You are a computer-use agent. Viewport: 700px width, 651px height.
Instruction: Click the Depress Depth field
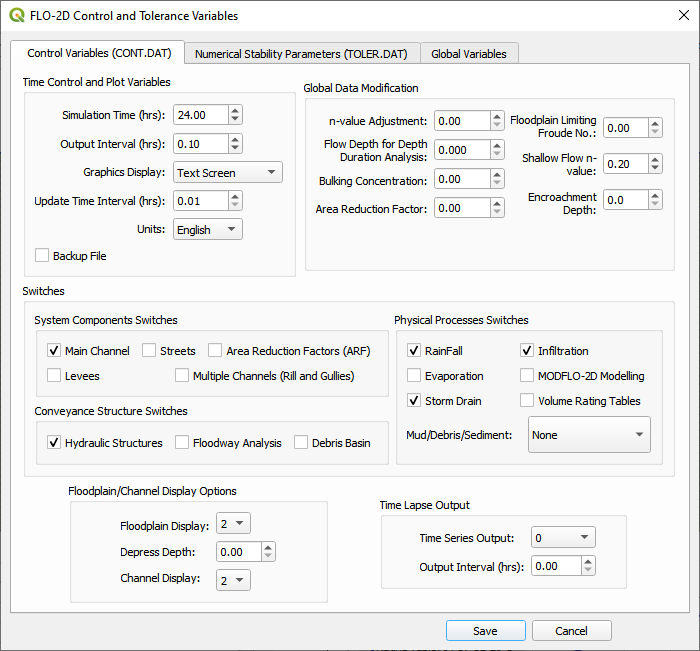tap(239, 552)
